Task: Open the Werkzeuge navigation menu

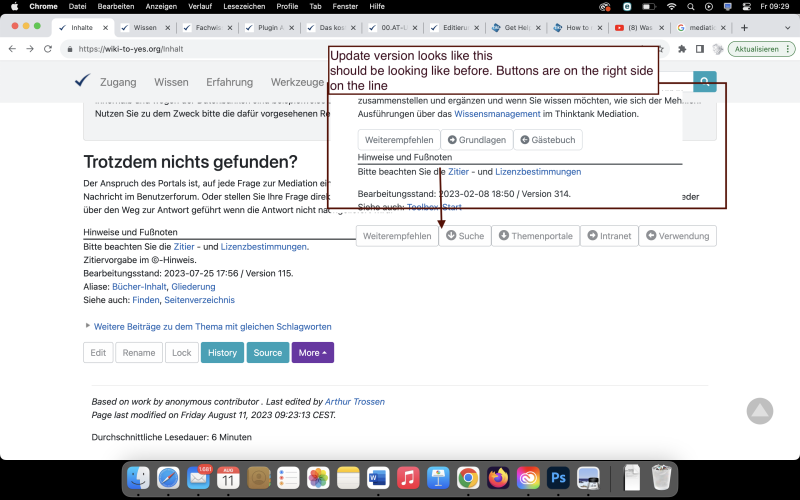Action: [297, 82]
